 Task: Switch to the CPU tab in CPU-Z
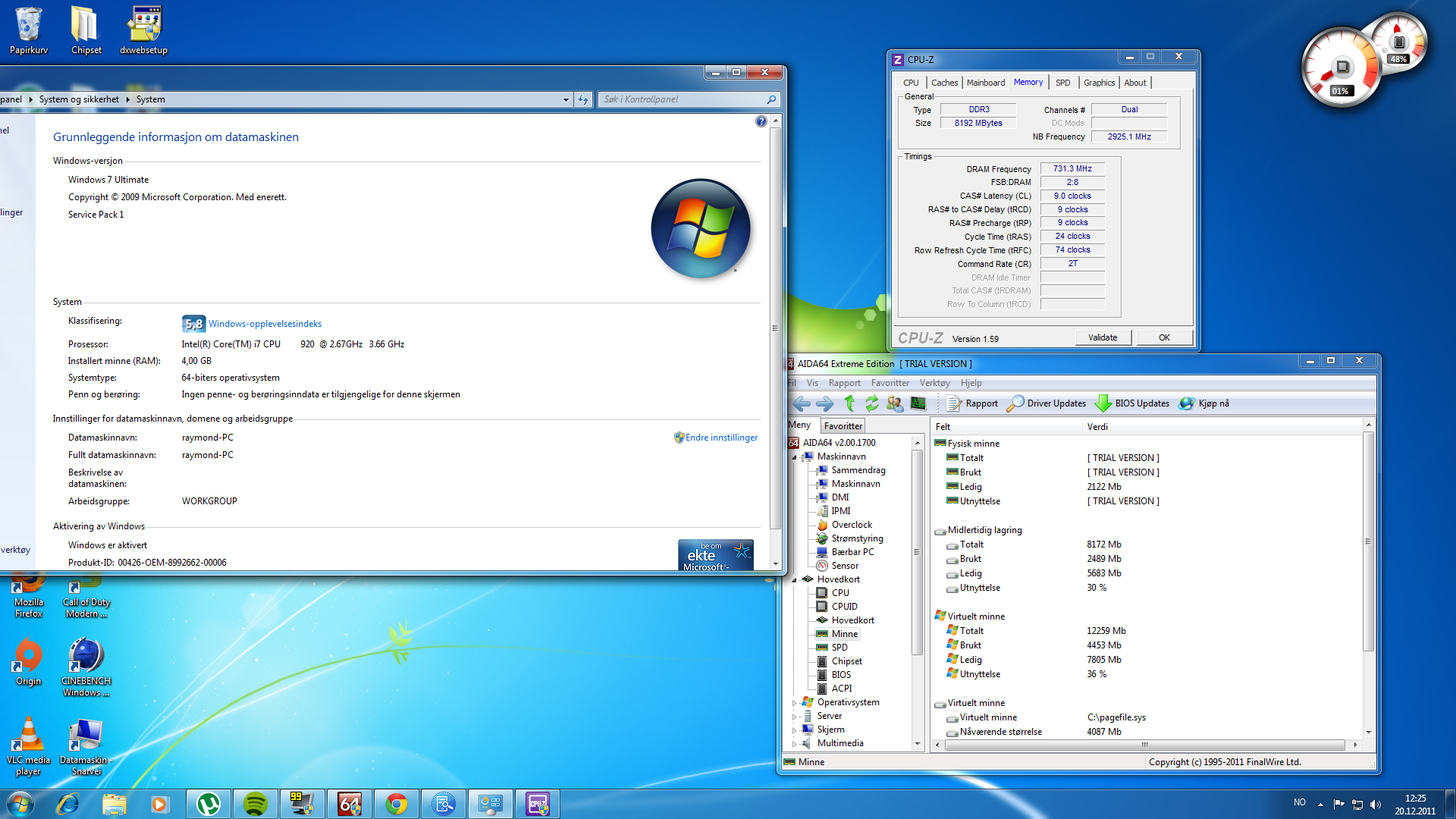(x=911, y=83)
